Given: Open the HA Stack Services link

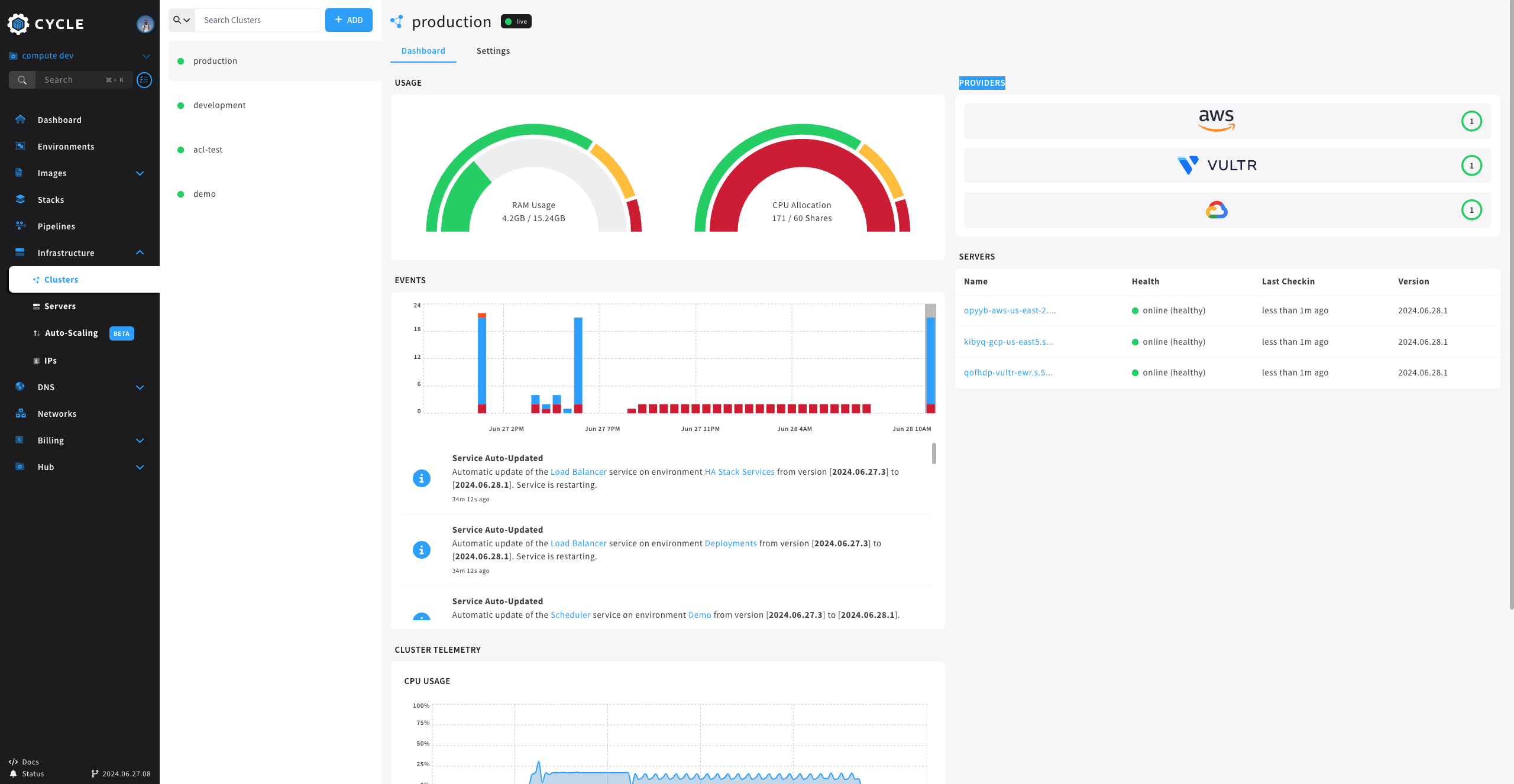Looking at the screenshot, I should pyautogui.click(x=739, y=472).
